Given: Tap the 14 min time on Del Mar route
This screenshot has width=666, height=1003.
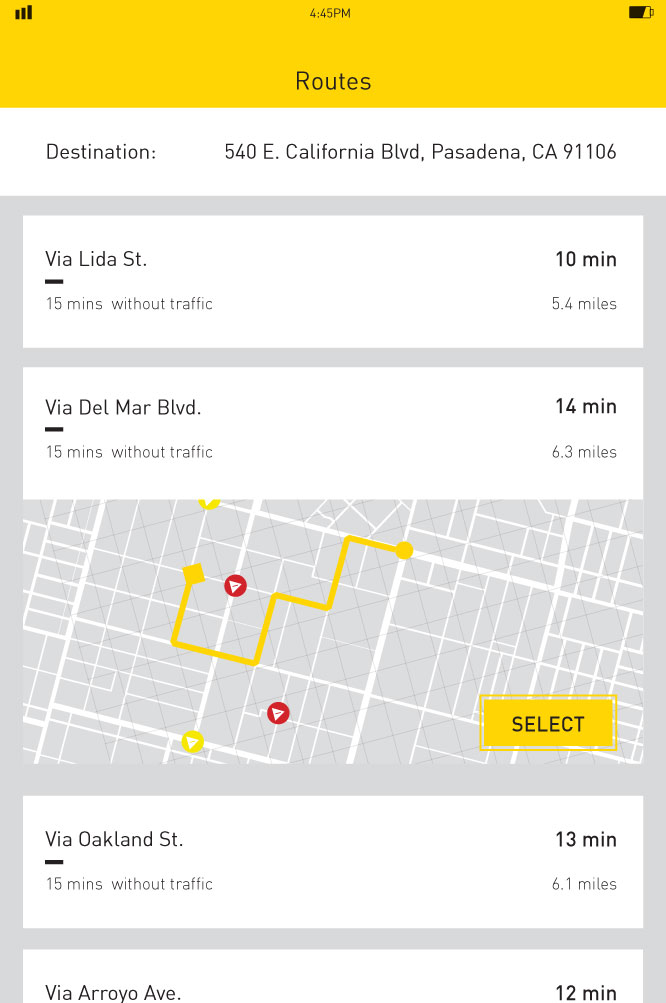Looking at the screenshot, I should point(586,407).
